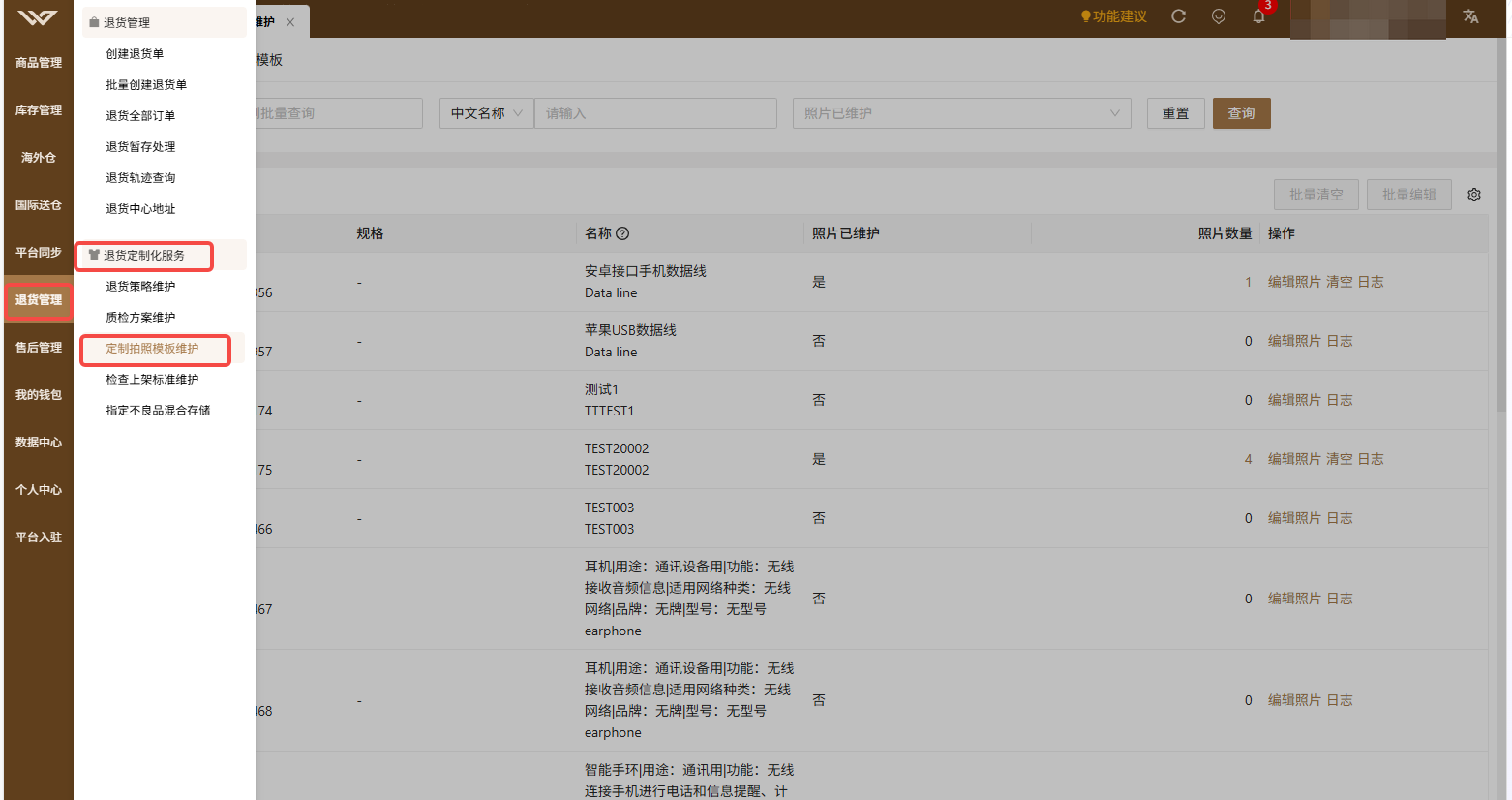
Task: Go to 售后管理 in sidebar
Action: pos(39,348)
